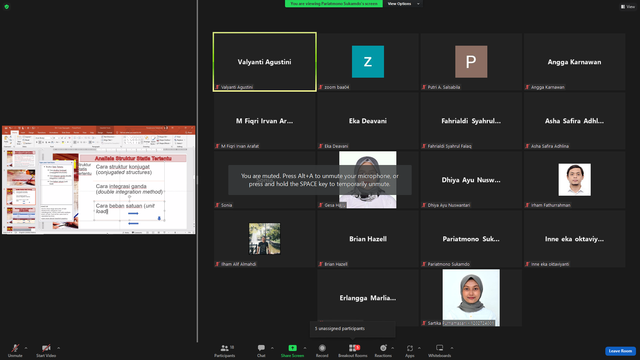Select Erlangga Marlia participant tile
This screenshot has height=360, width=640.
pos(368,298)
